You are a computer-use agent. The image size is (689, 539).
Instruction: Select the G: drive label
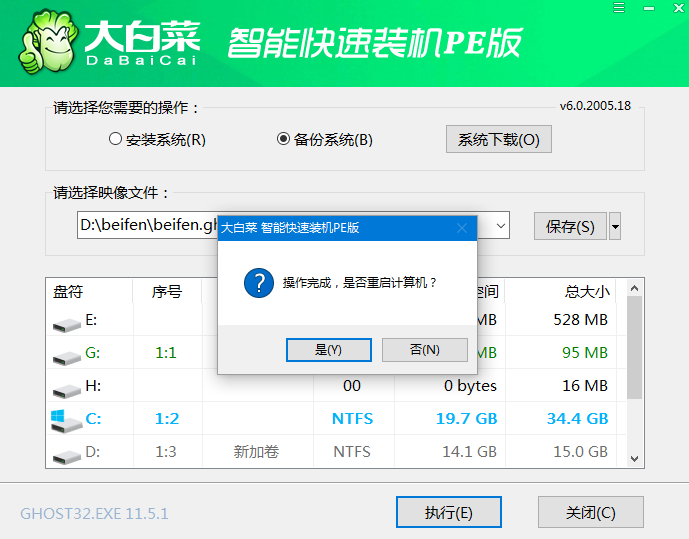[x=92, y=352]
